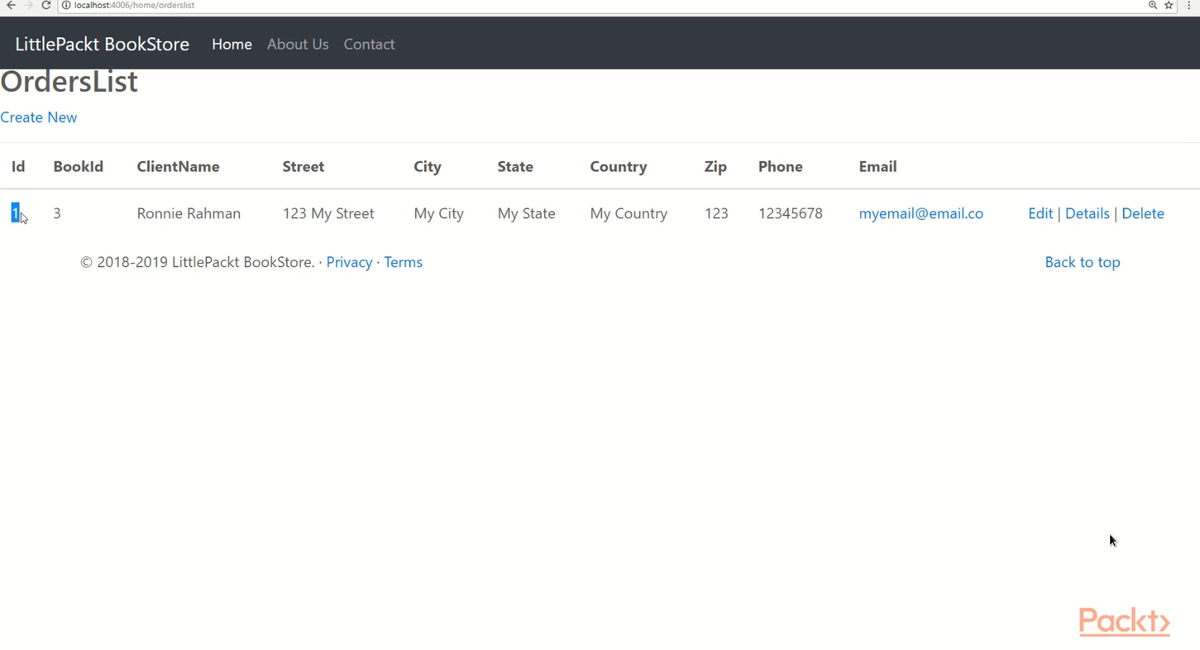Open the browser three-dot menu
Screen dimensions: 1200x650
(x=1189, y=5)
